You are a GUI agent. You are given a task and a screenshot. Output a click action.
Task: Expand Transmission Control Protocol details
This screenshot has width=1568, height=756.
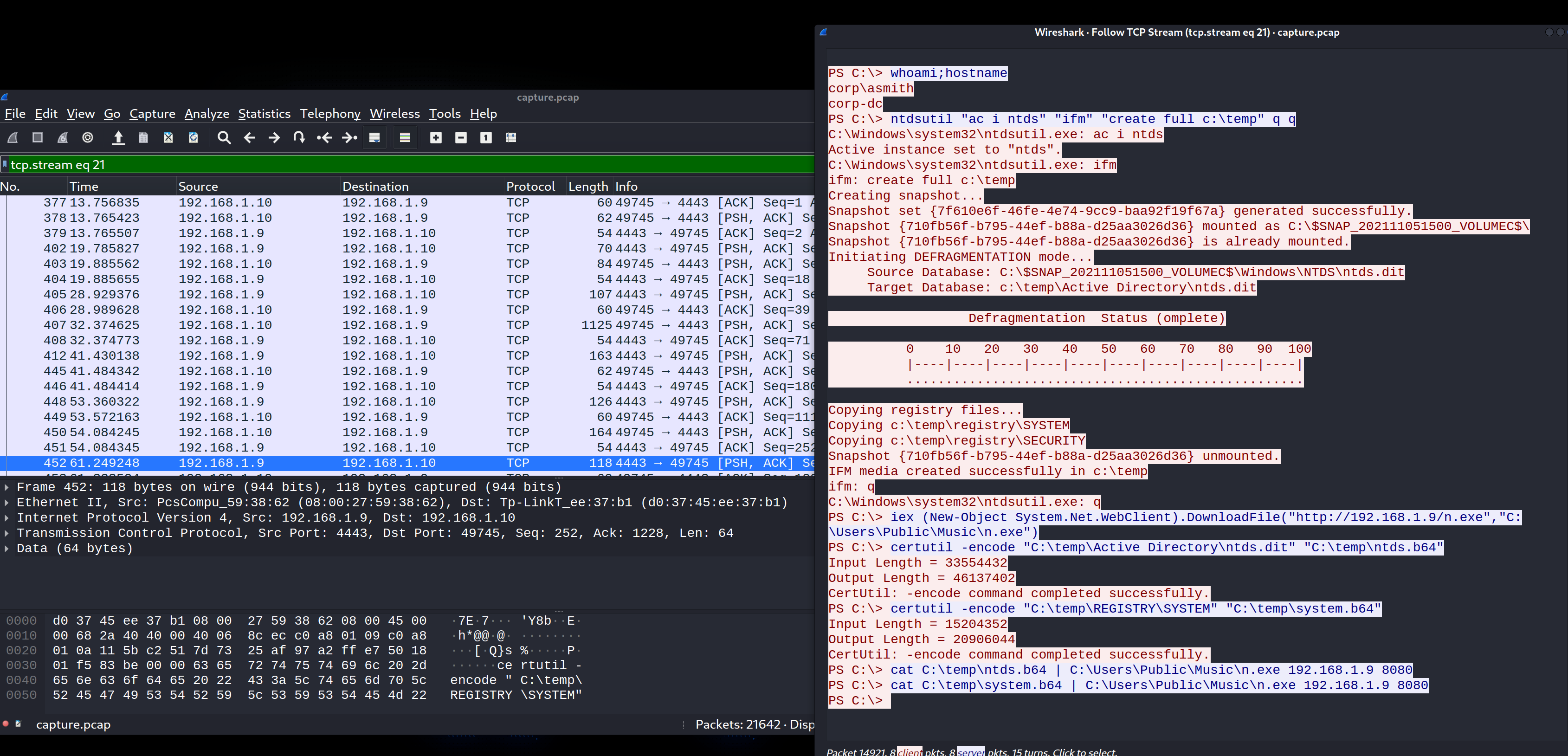tap(6, 533)
